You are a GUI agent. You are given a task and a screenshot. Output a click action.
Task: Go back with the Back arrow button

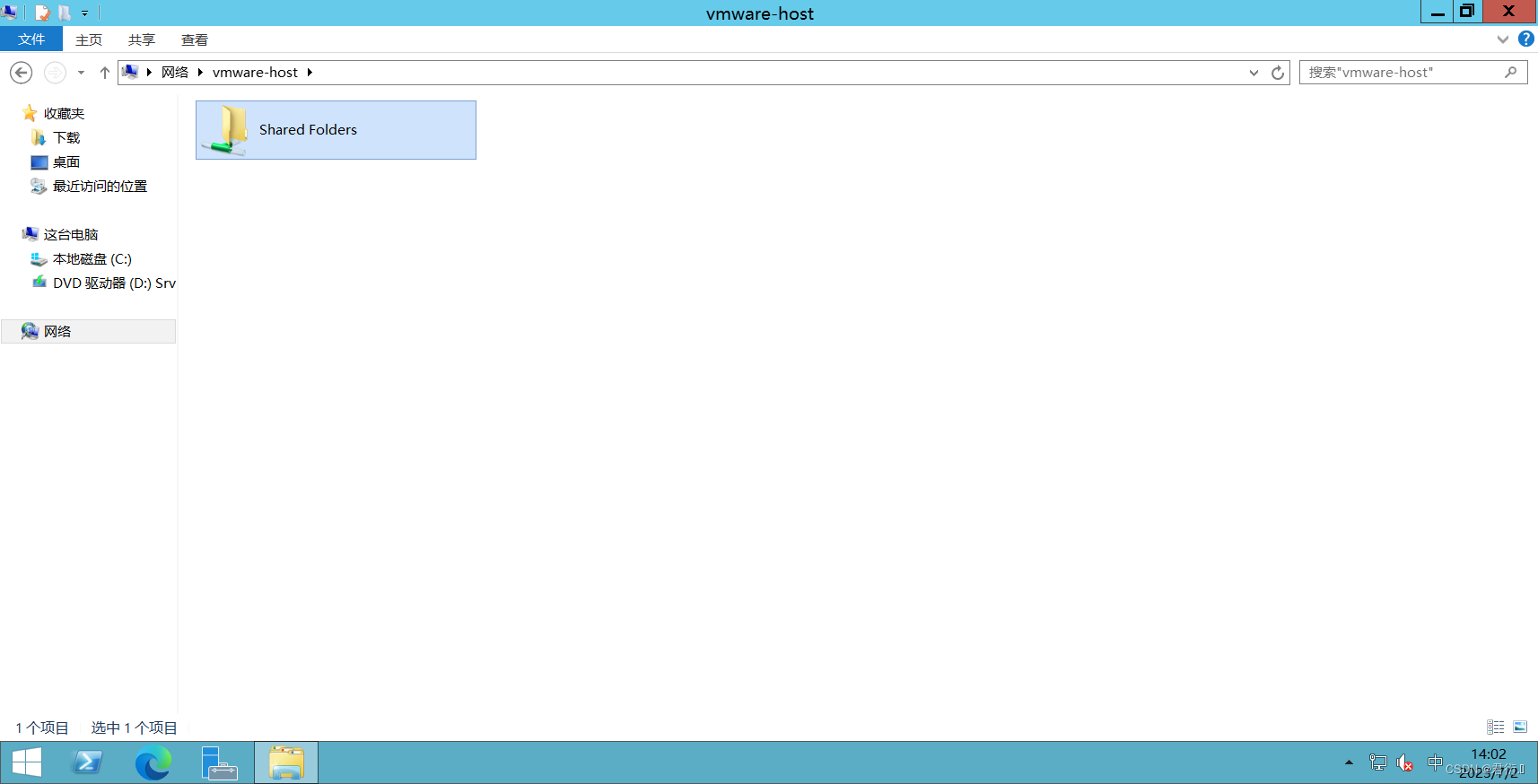pyautogui.click(x=22, y=73)
